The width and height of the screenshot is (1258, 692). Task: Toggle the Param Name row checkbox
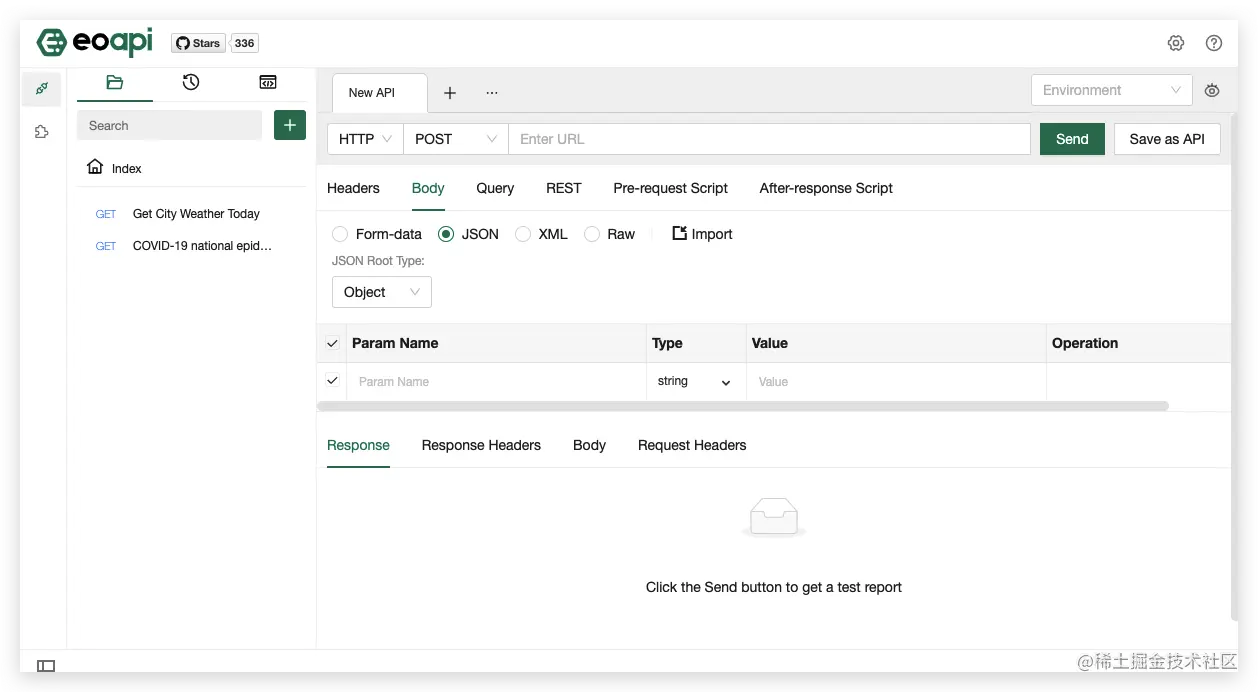(332, 381)
